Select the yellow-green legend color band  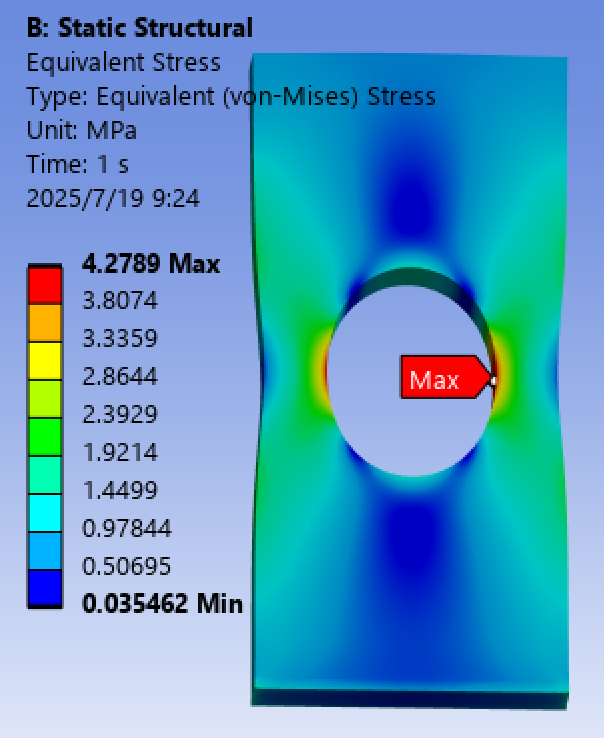click(45, 399)
